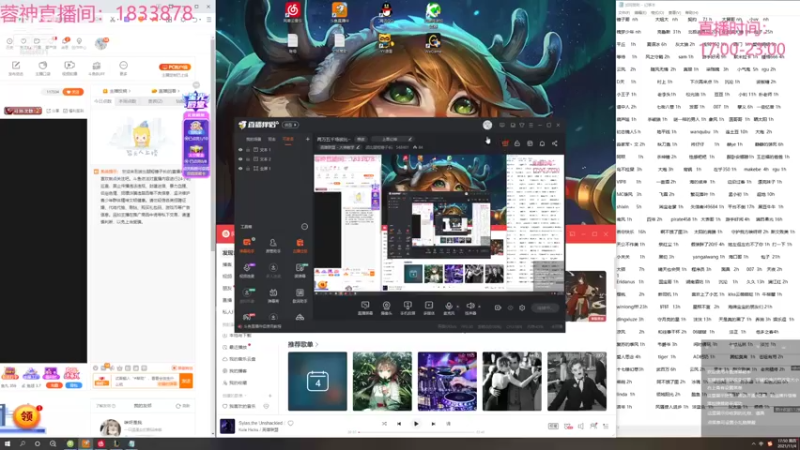
Task: Switch to the second tab above source list
Action: click(x=272, y=139)
